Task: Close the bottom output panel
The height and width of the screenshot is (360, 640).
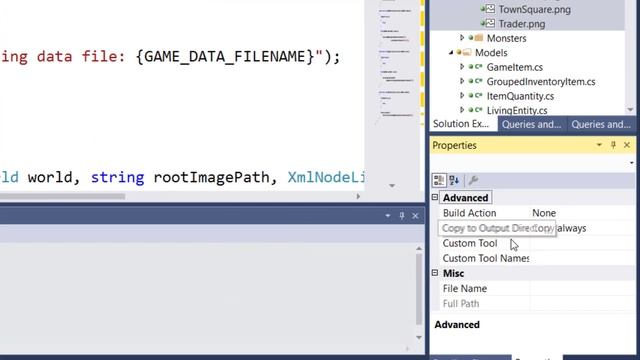Action: [x=415, y=216]
